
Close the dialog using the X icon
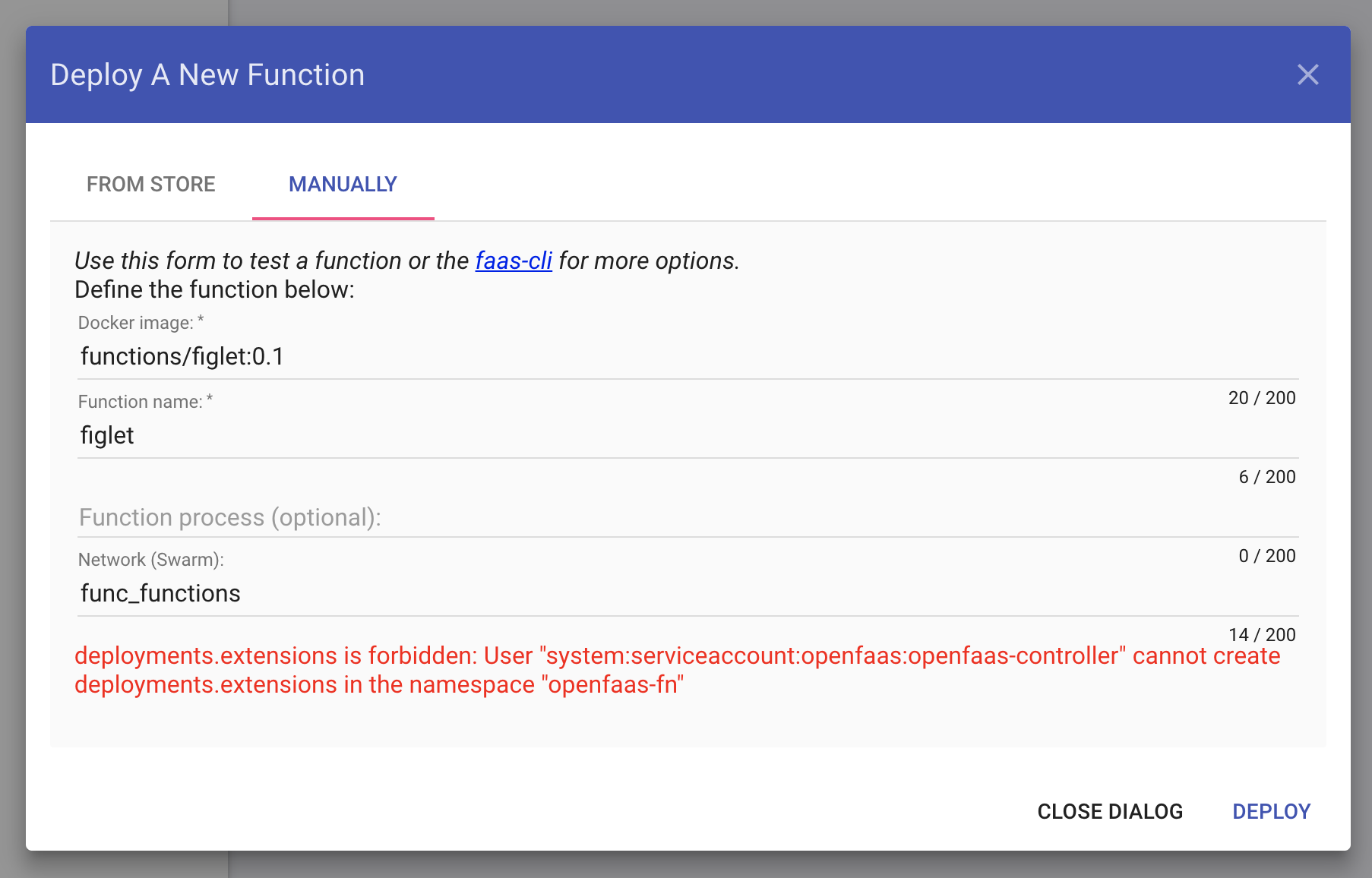(1308, 74)
